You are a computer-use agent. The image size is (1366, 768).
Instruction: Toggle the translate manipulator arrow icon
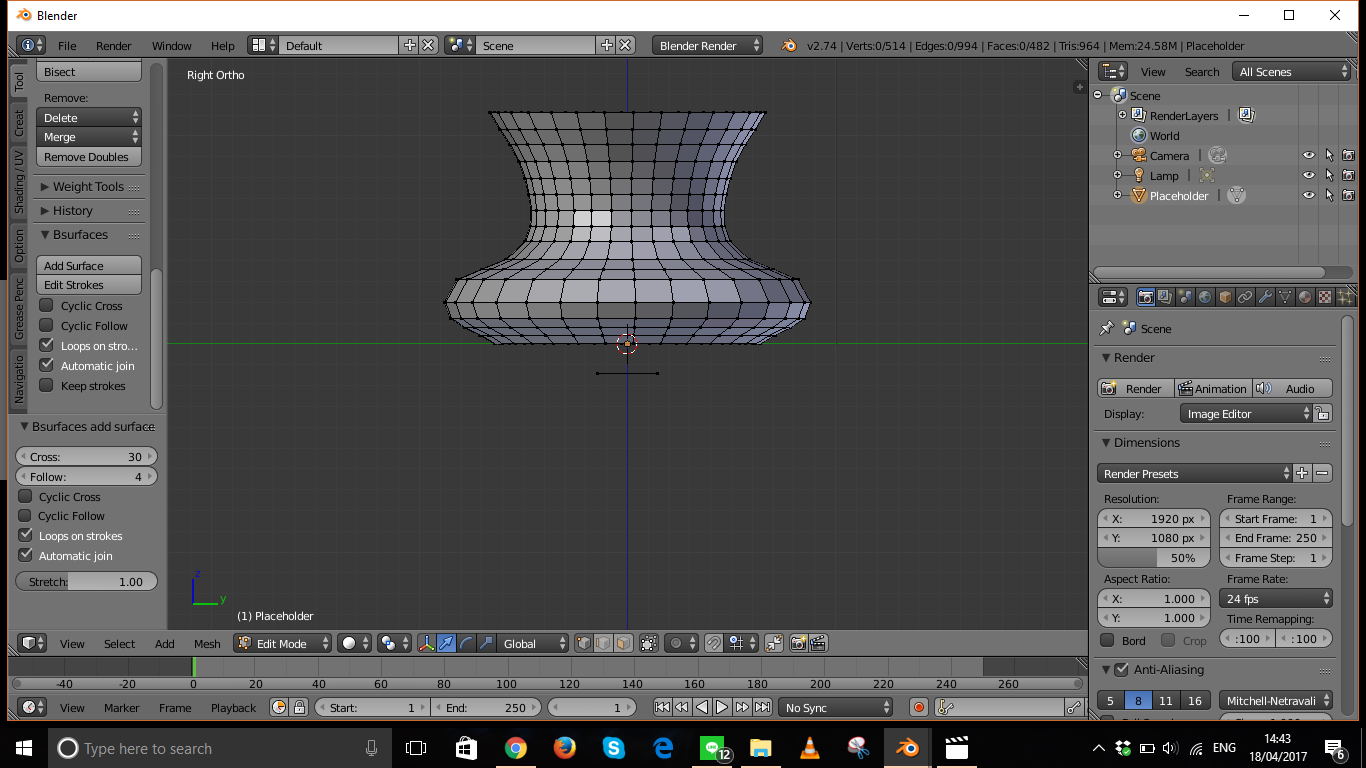point(447,643)
